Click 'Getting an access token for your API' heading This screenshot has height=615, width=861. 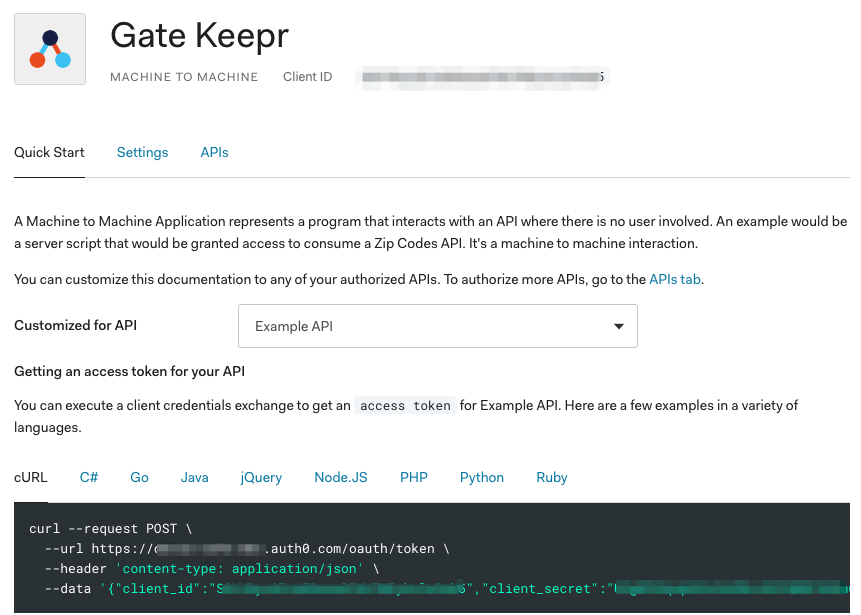130,371
